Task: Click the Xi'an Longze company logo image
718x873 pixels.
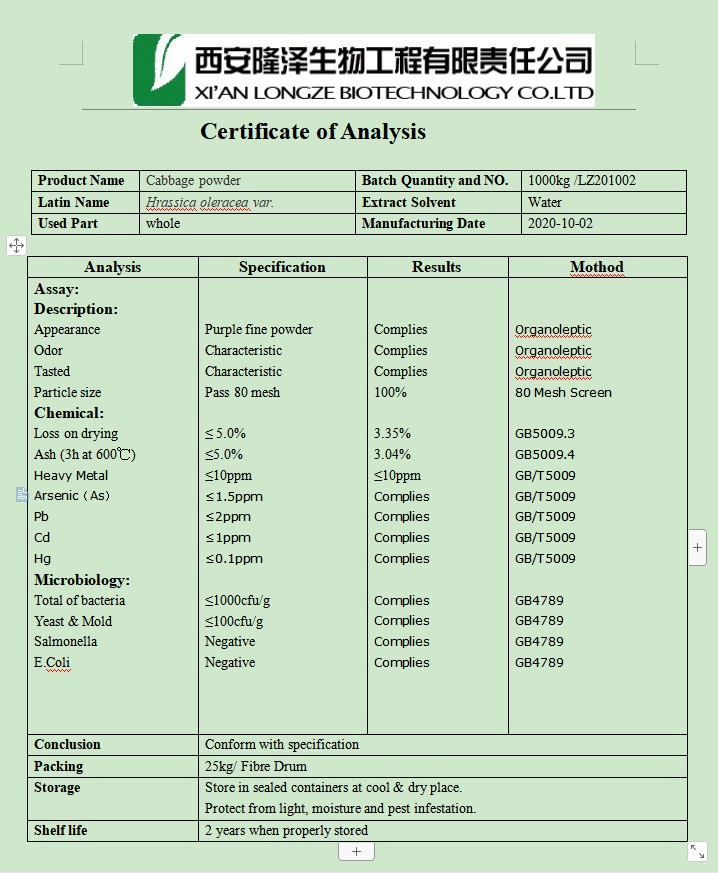Action: point(363,70)
